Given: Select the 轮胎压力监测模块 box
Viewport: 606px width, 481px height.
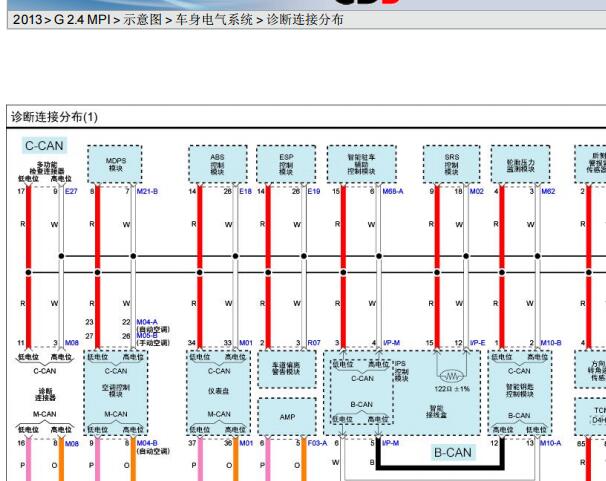Looking at the screenshot, I should click(x=521, y=164).
